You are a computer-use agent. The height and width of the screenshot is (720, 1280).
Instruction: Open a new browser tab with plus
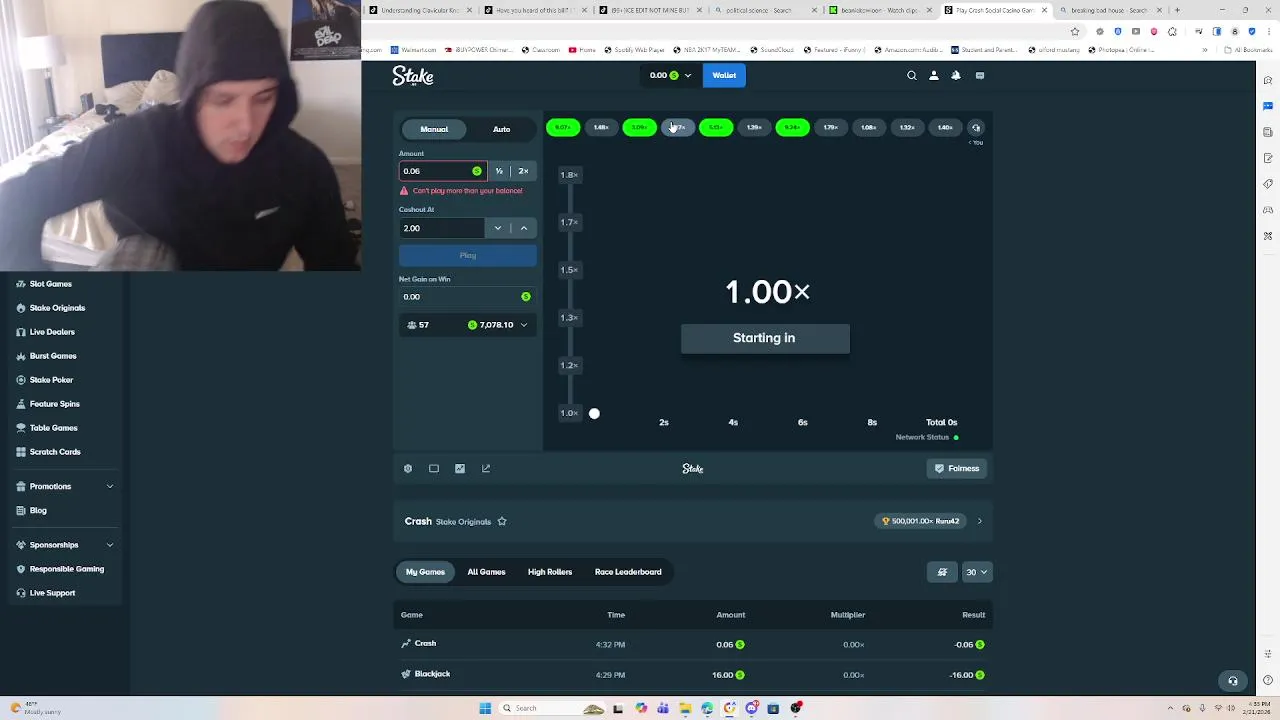pos(1177,10)
